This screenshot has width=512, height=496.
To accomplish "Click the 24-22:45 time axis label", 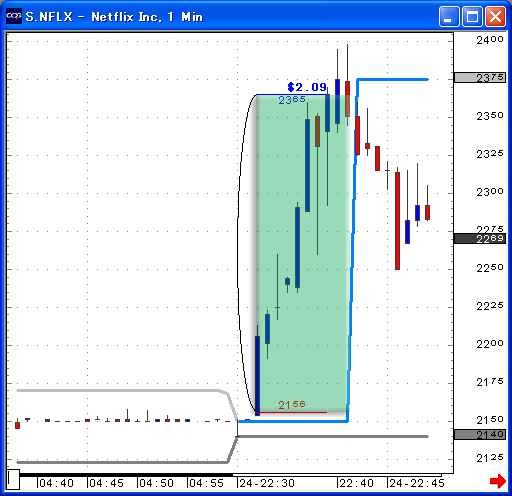I will [417, 483].
